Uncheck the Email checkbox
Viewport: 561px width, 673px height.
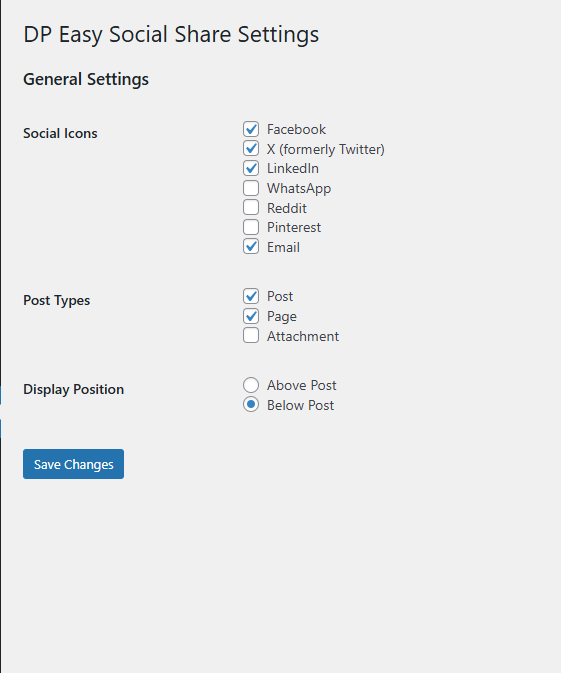[x=251, y=247]
